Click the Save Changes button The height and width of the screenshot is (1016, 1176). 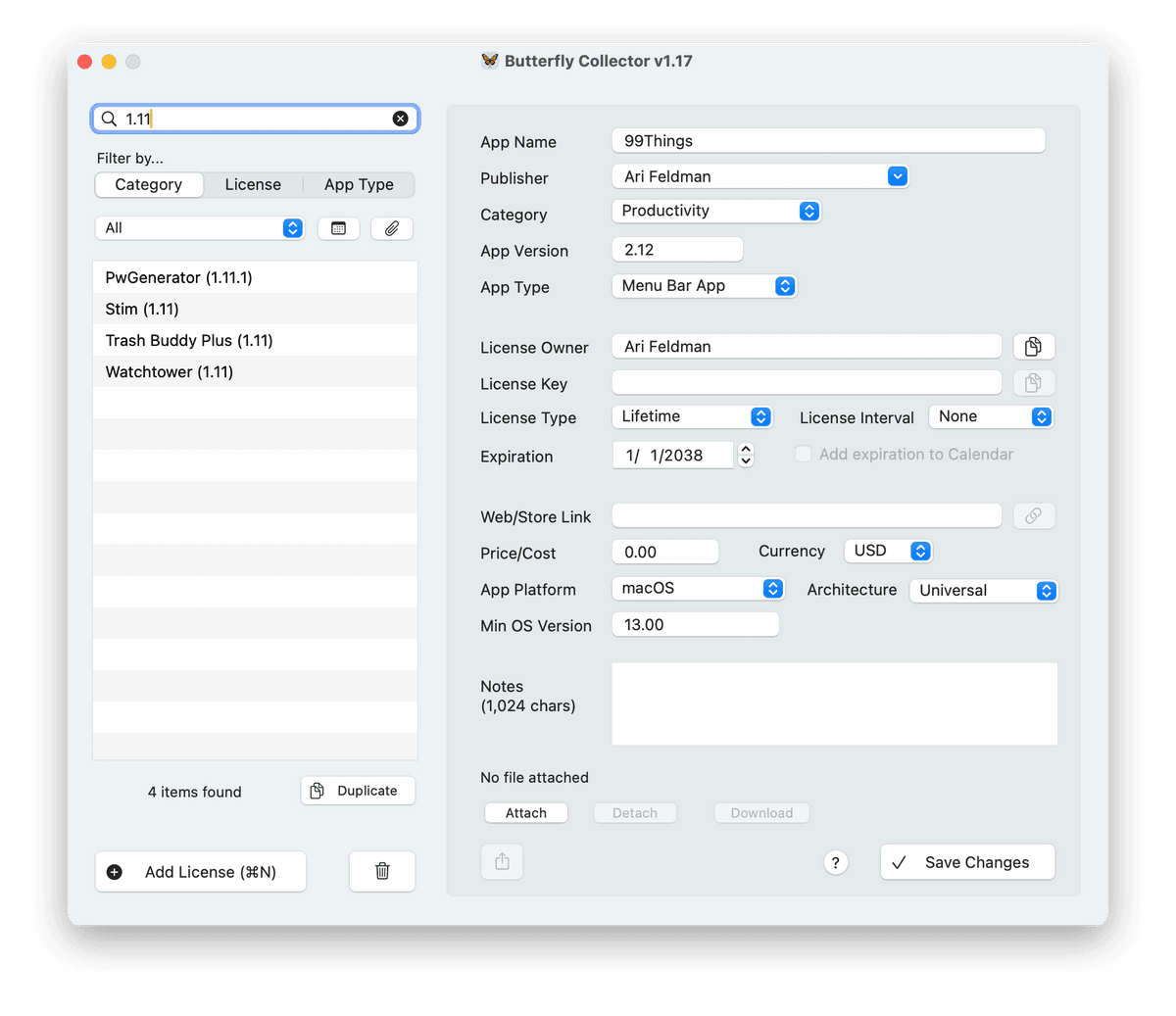click(x=967, y=862)
